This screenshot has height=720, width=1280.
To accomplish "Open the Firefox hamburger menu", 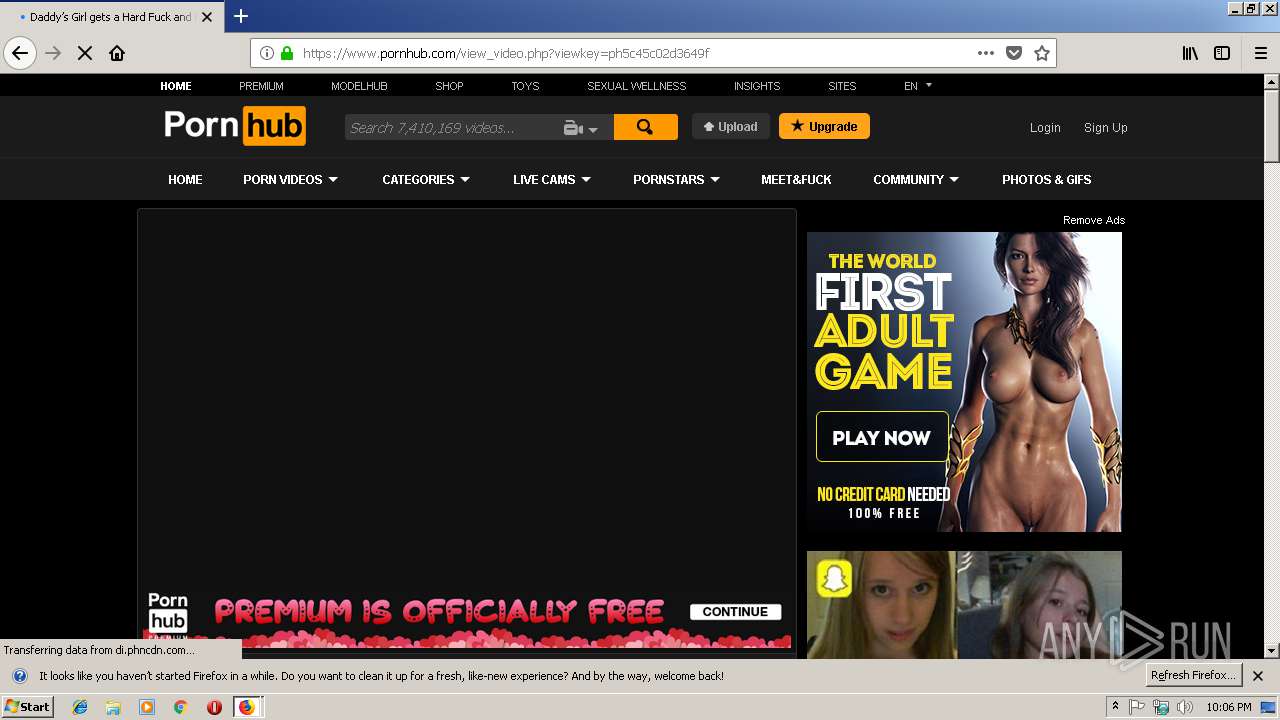I will 1261,53.
